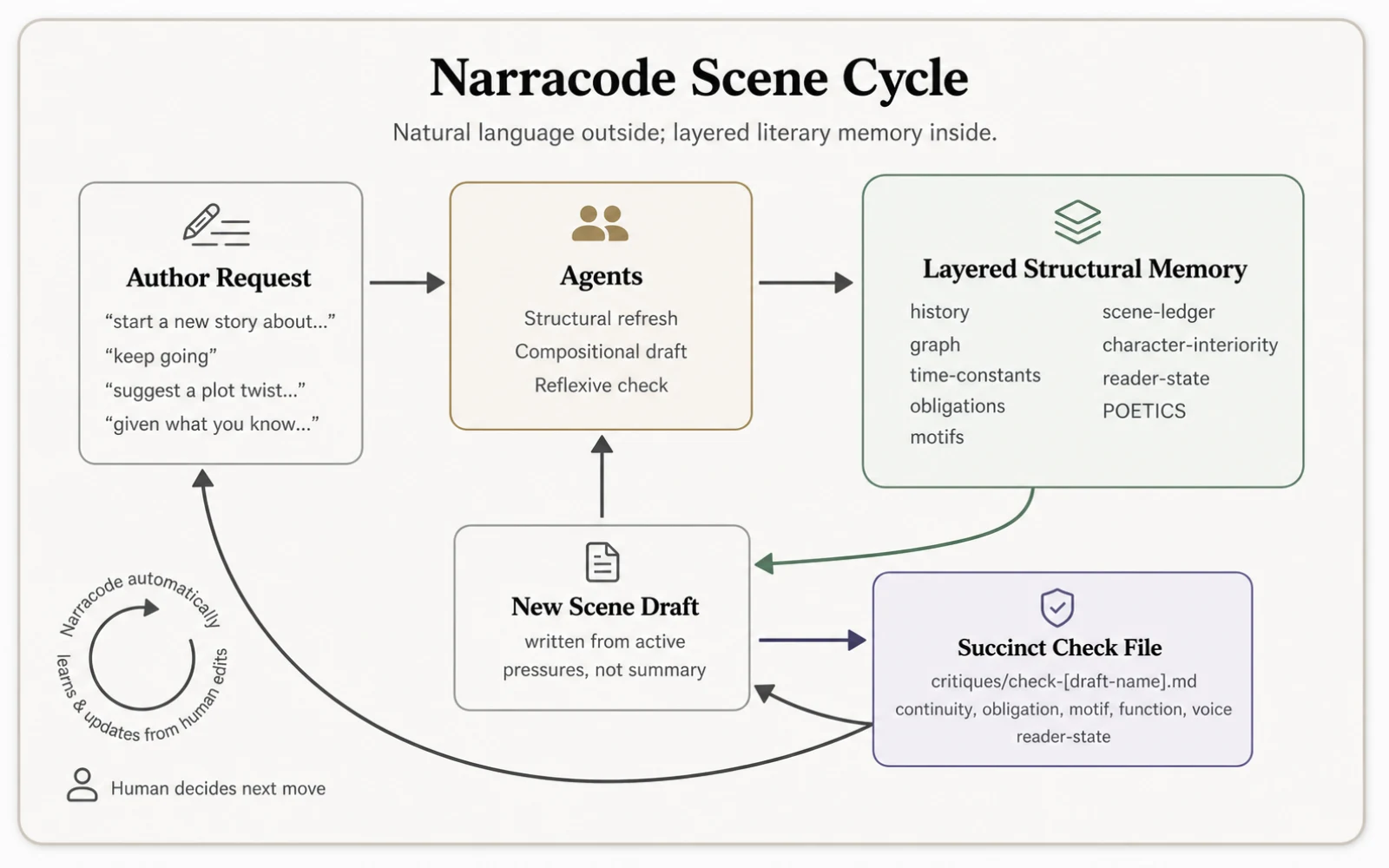Click the 'reader-state' item in Layered Structural Memory
Viewport: 1389px width, 868px height.
coord(1155,378)
